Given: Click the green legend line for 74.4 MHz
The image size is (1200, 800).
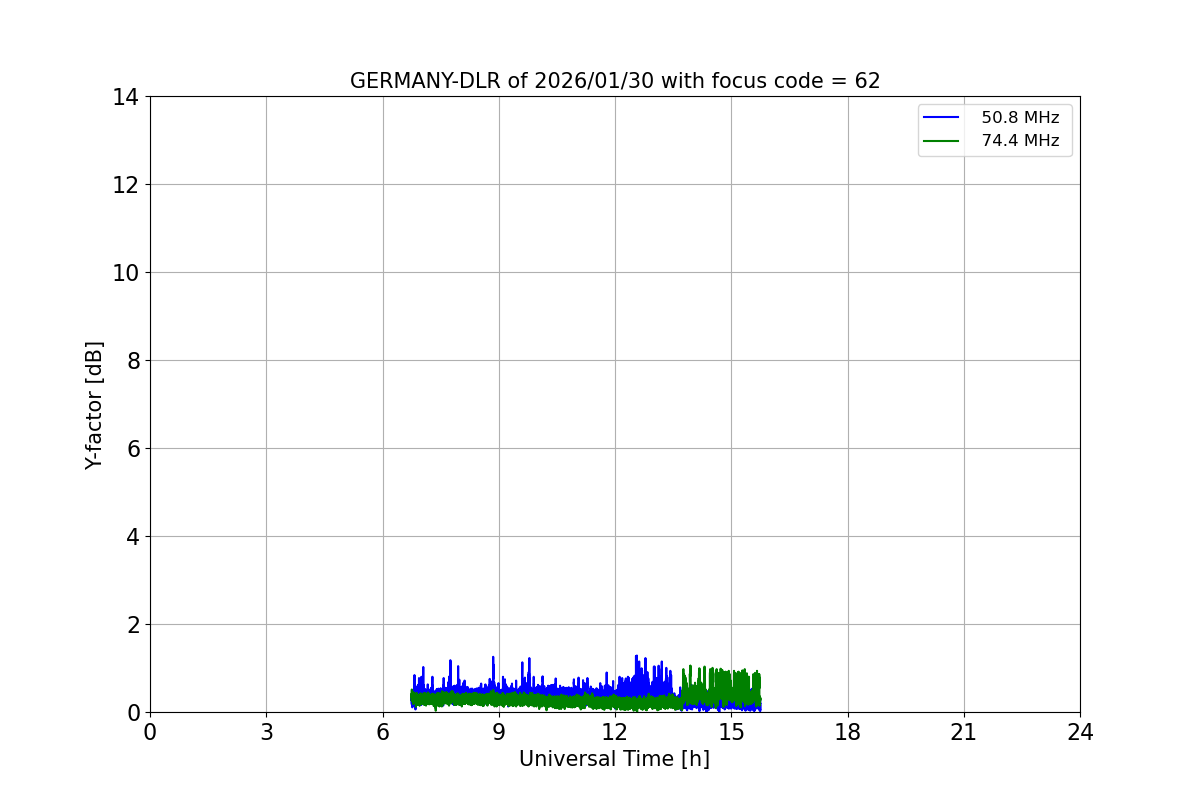Looking at the screenshot, I should [x=941, y=141].
